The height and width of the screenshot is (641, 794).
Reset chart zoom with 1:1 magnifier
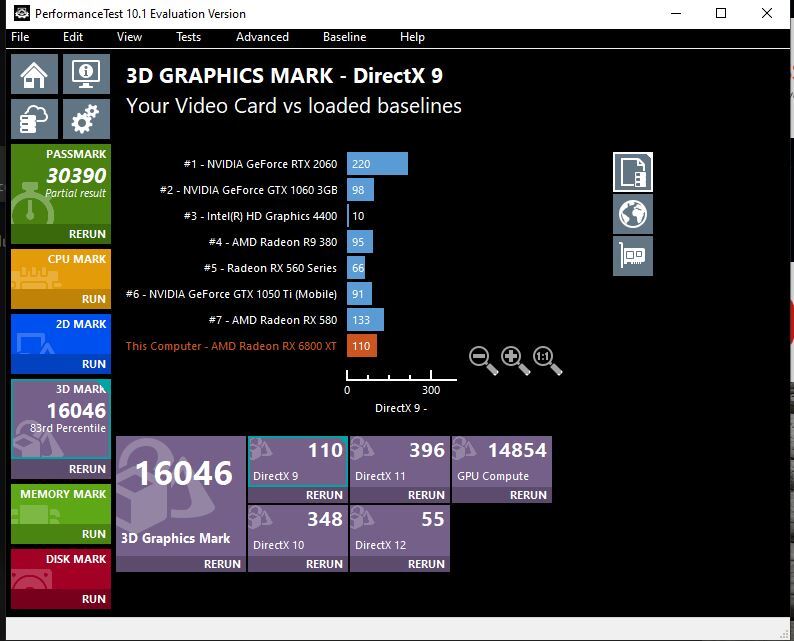[547, 360]
